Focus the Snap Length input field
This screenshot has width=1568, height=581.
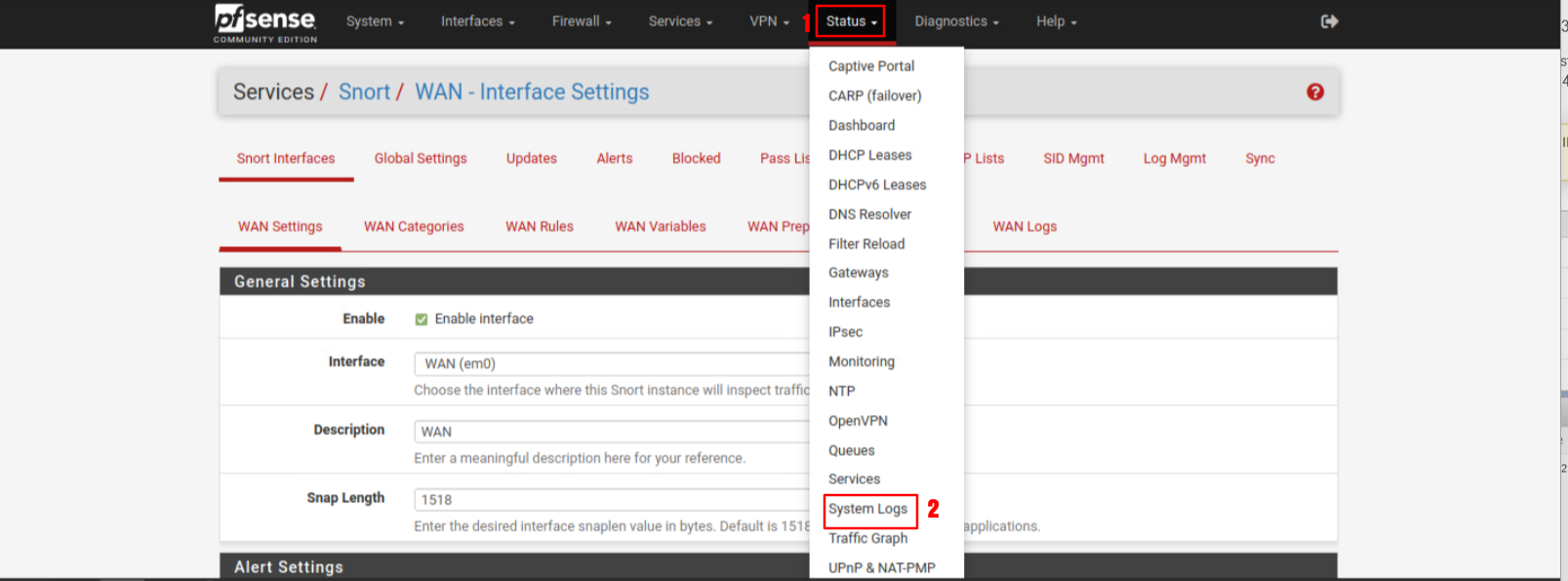(612, 500)
